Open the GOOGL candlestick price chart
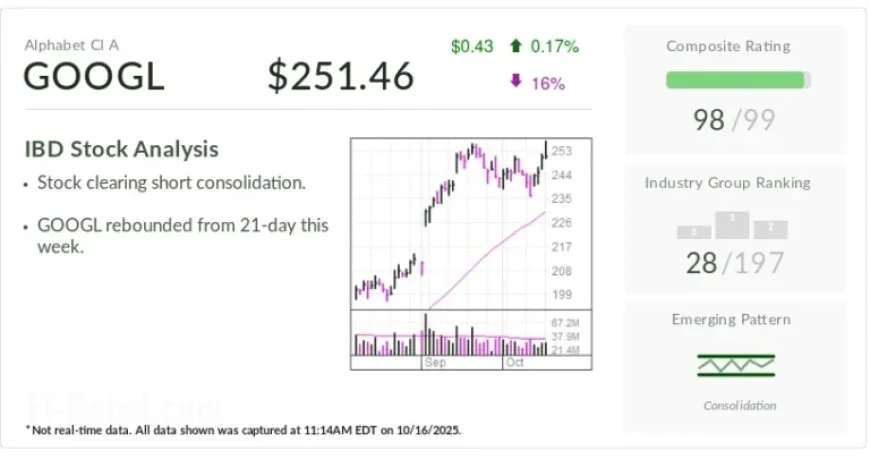Screen dimensions: 870x459 (x=450, y=222)
